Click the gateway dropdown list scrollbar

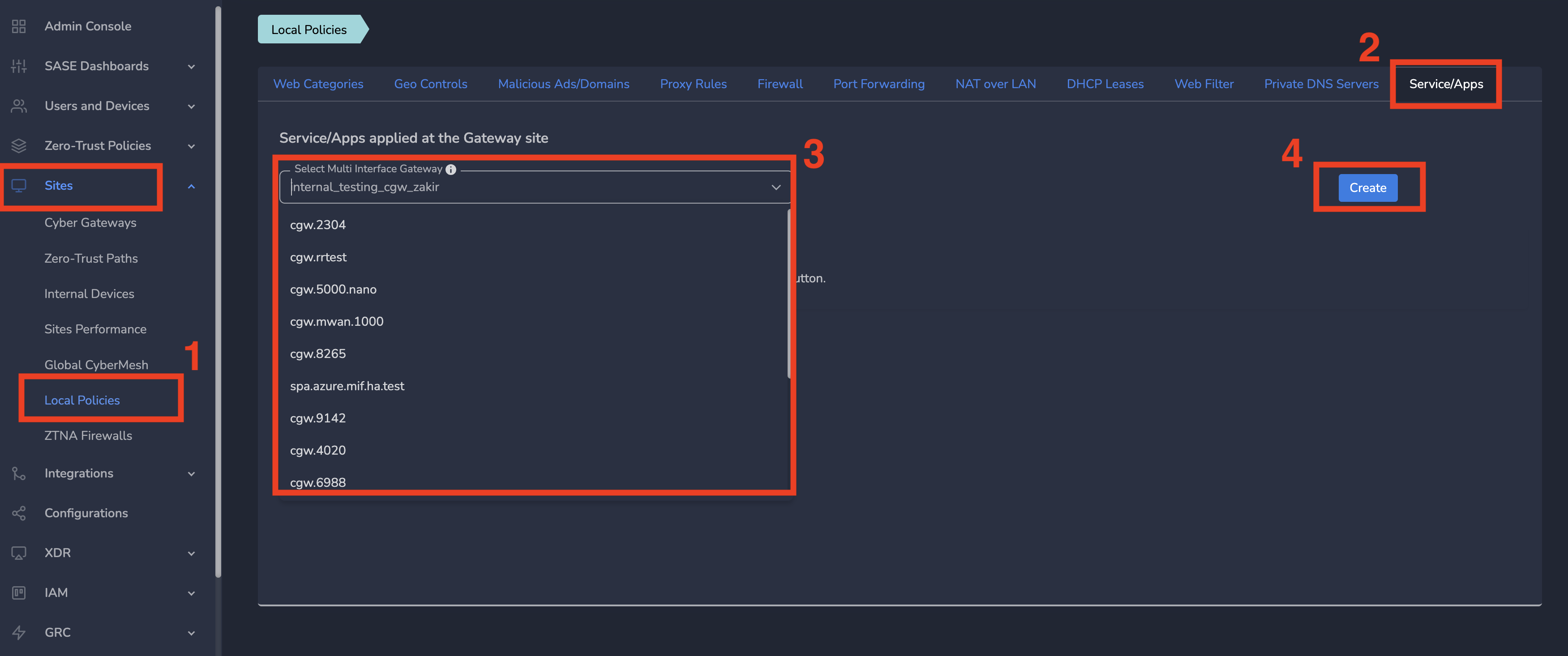pos(788,293)
